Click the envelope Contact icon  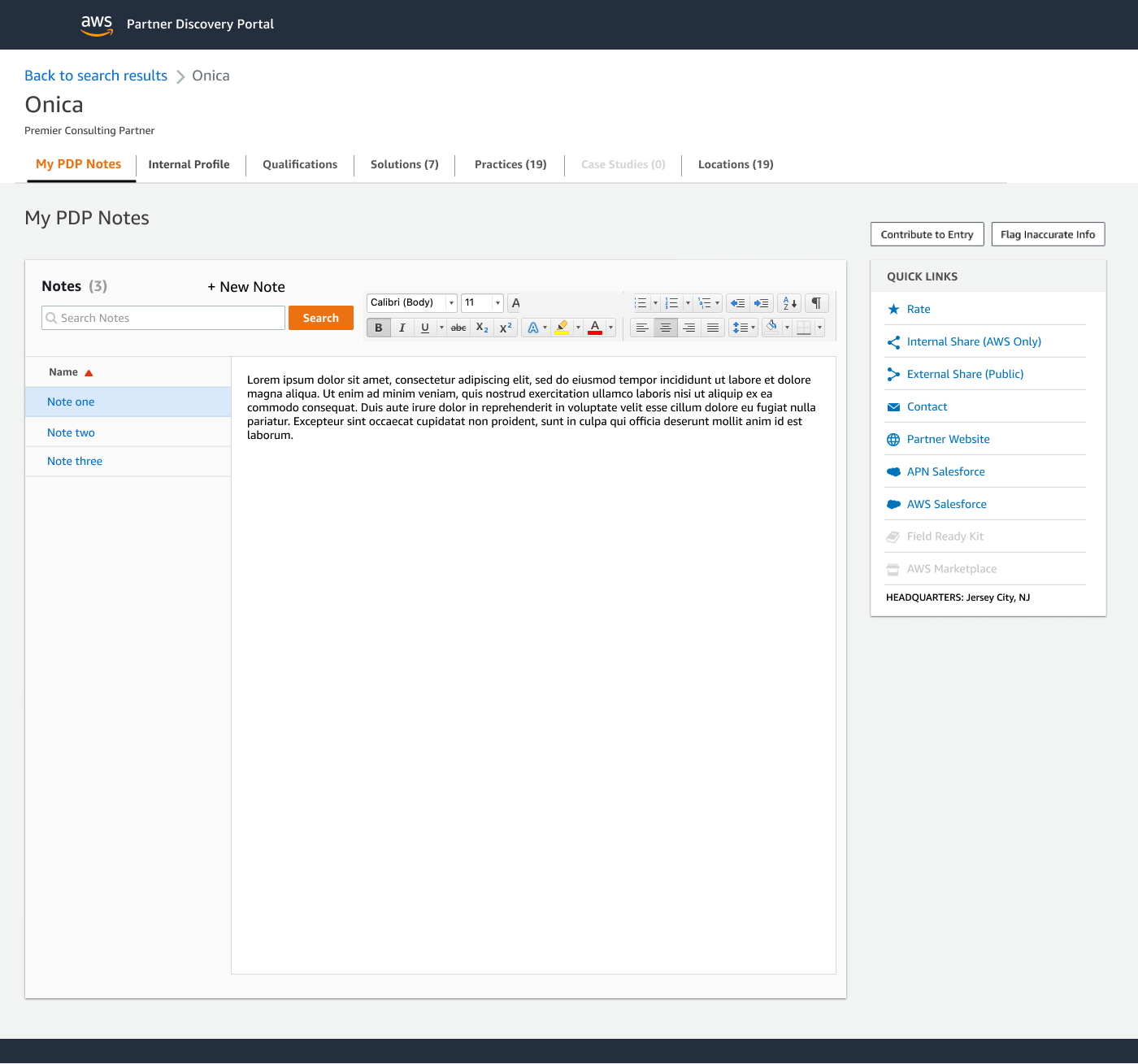tap(893, 406)
